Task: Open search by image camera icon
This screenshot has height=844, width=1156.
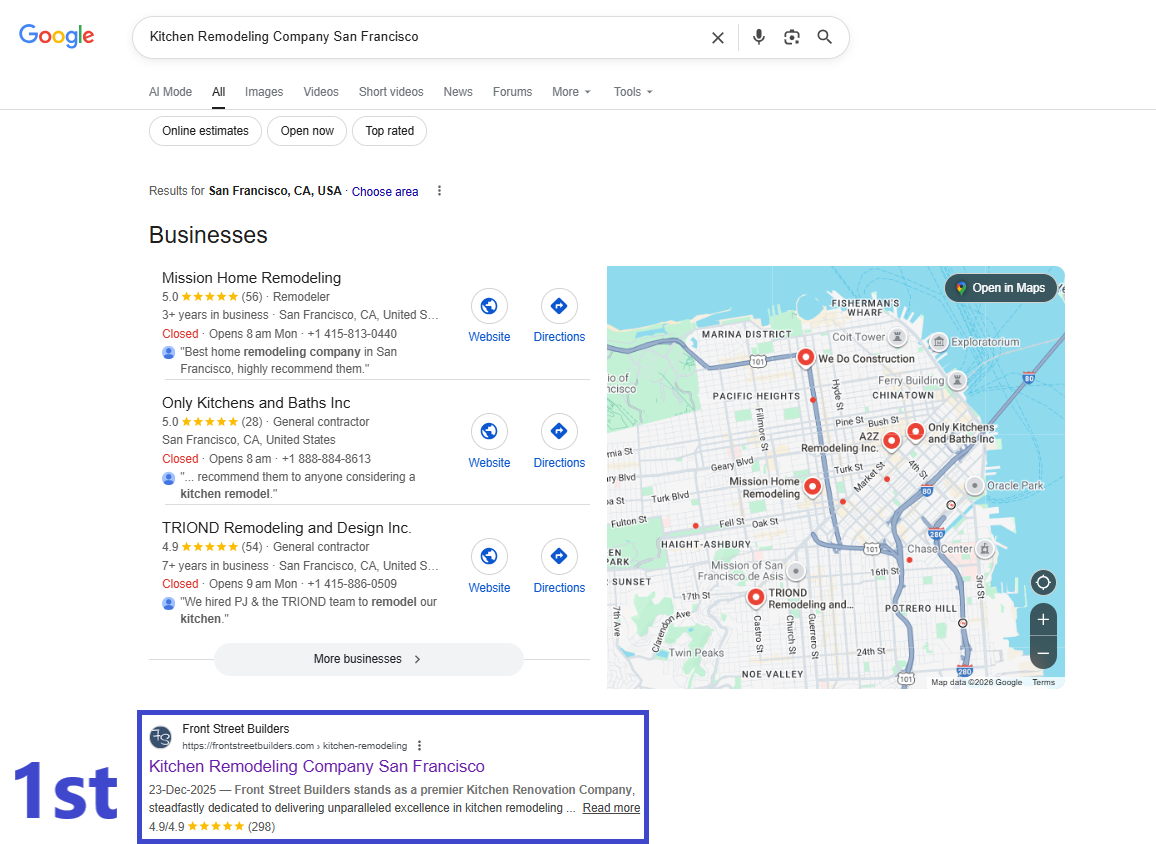Action: tap(792, 37)
